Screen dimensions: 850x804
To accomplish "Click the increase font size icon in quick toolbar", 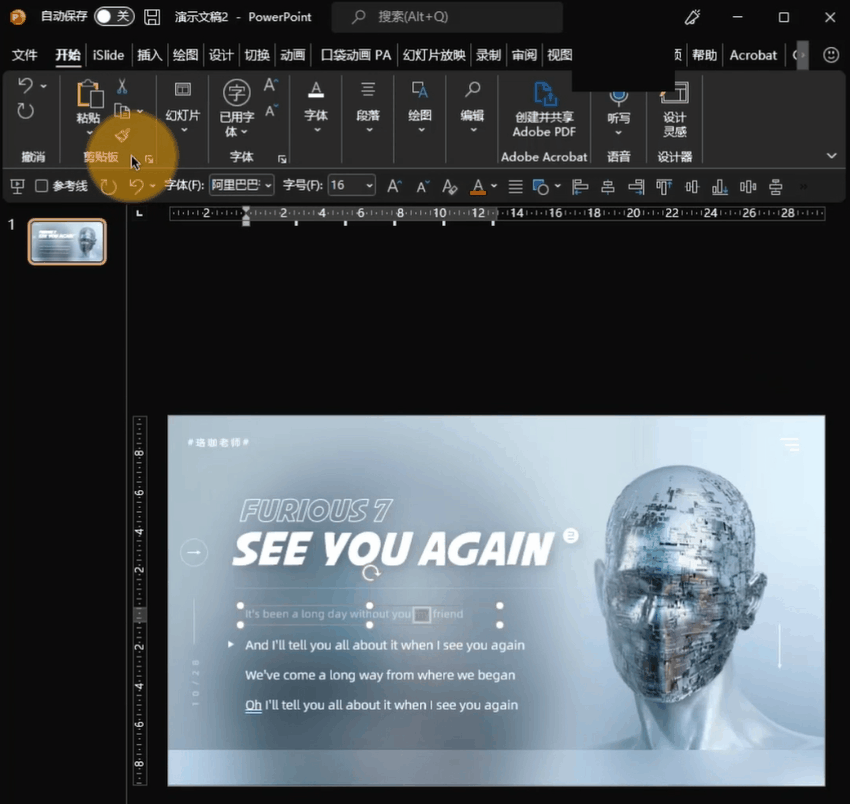I will 394,186.
